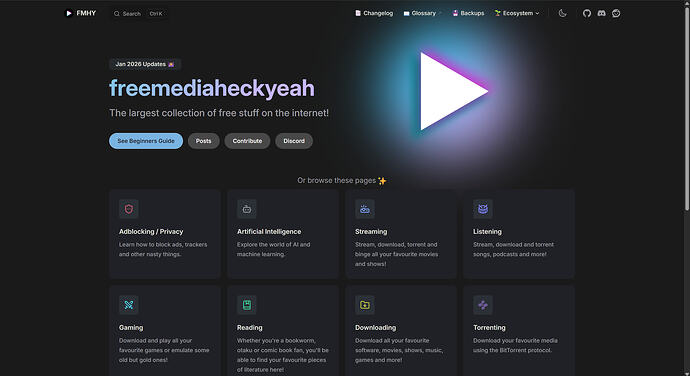The image size is (690, 376).
Task: Open the Changelog nav item
Action: (374, 13)
